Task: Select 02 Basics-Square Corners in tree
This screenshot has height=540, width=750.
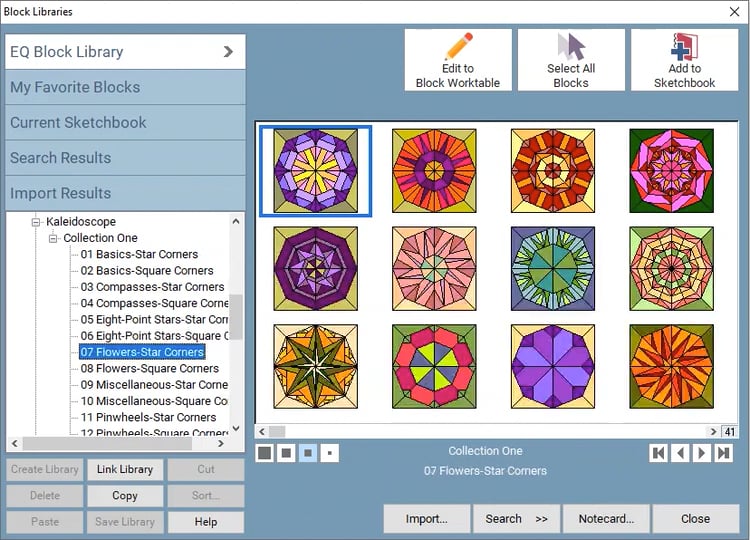Action: click(147, 271)
